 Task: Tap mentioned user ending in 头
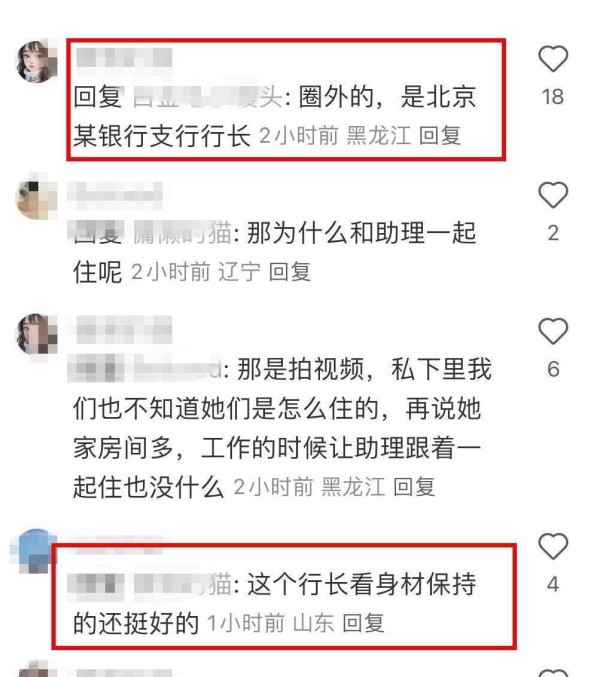[207, 97]
